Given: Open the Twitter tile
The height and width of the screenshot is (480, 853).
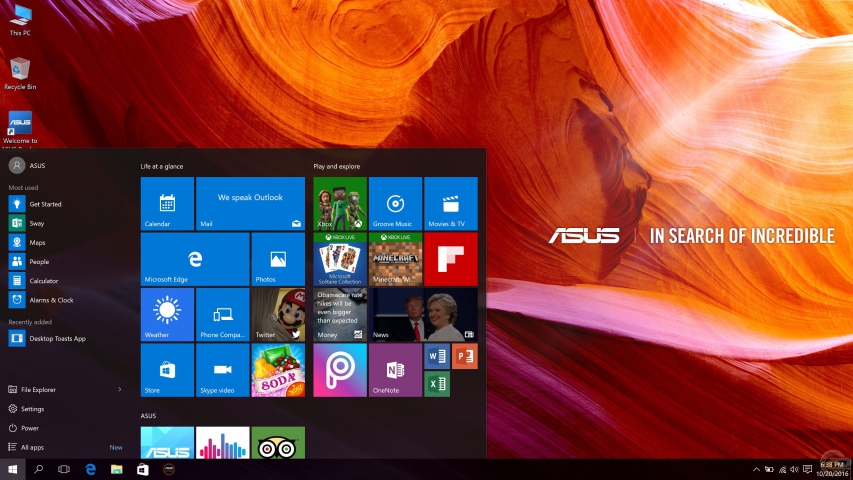Looking at the screenshot, I should 278,315.
